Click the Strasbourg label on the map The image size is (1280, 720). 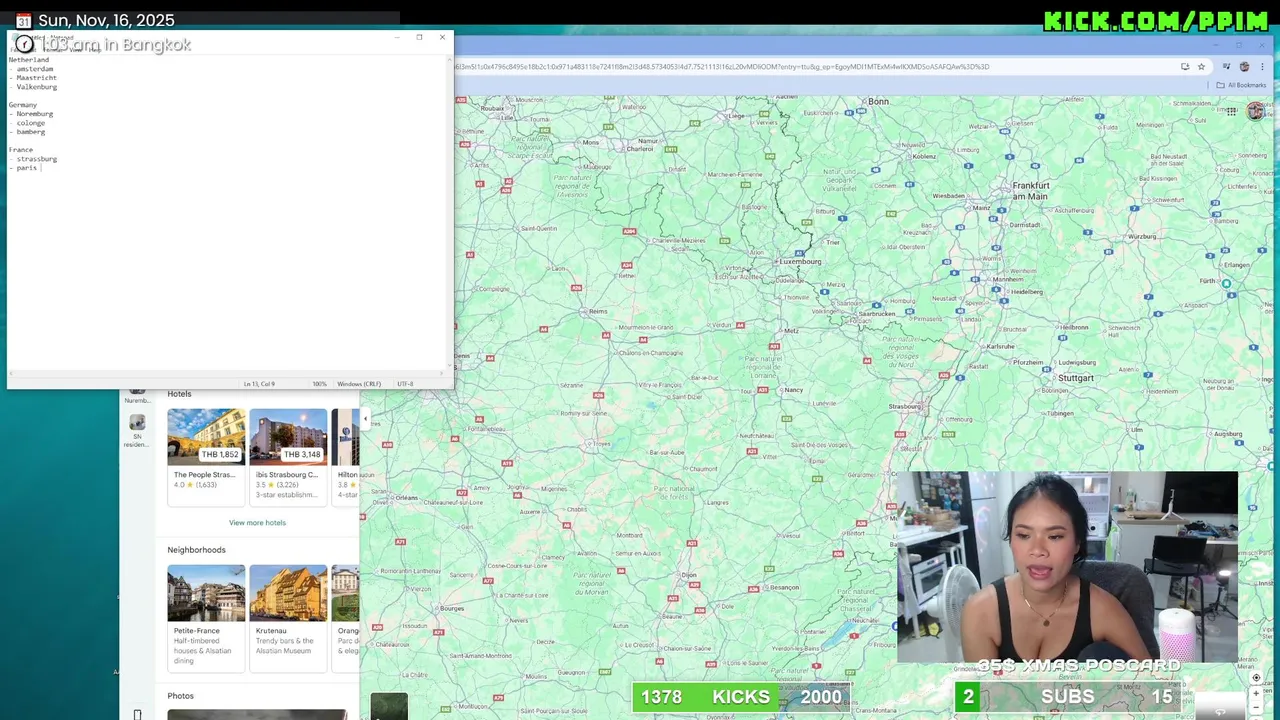[x=905, y=407]
